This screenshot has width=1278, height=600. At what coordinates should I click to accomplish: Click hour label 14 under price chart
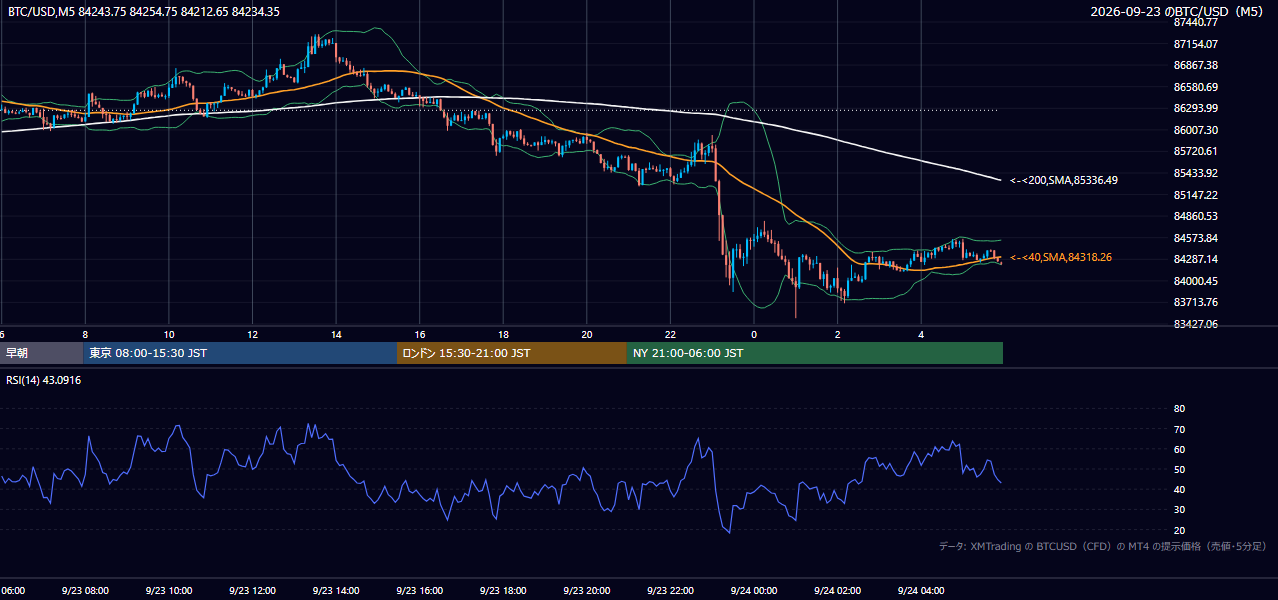point(336,334)
